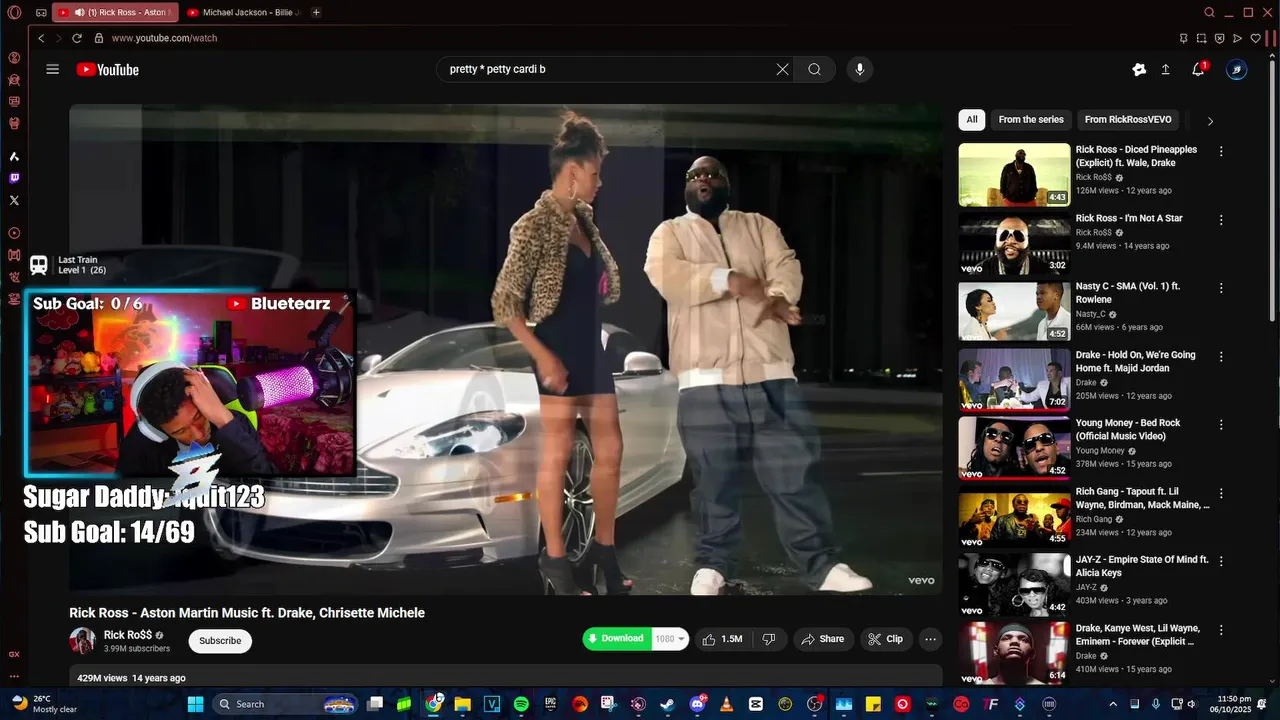Open options menu for Diced Pineapples

pyautogui.click(x=1221, y=151)
